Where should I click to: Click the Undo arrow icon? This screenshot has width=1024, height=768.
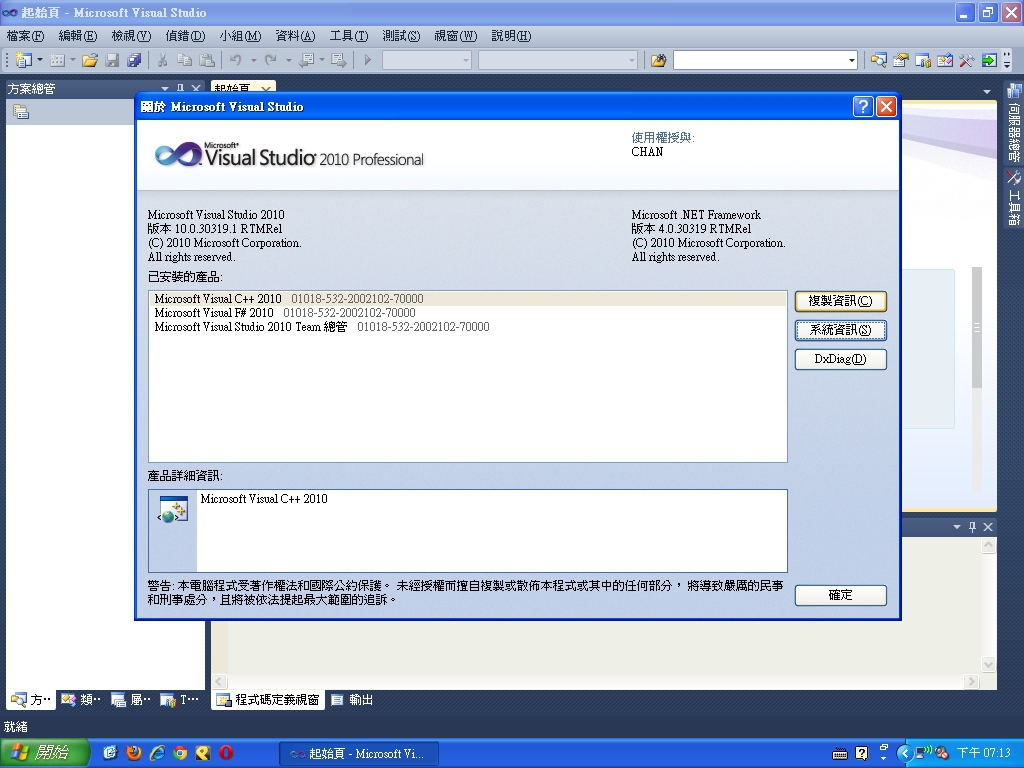[236, 60]
